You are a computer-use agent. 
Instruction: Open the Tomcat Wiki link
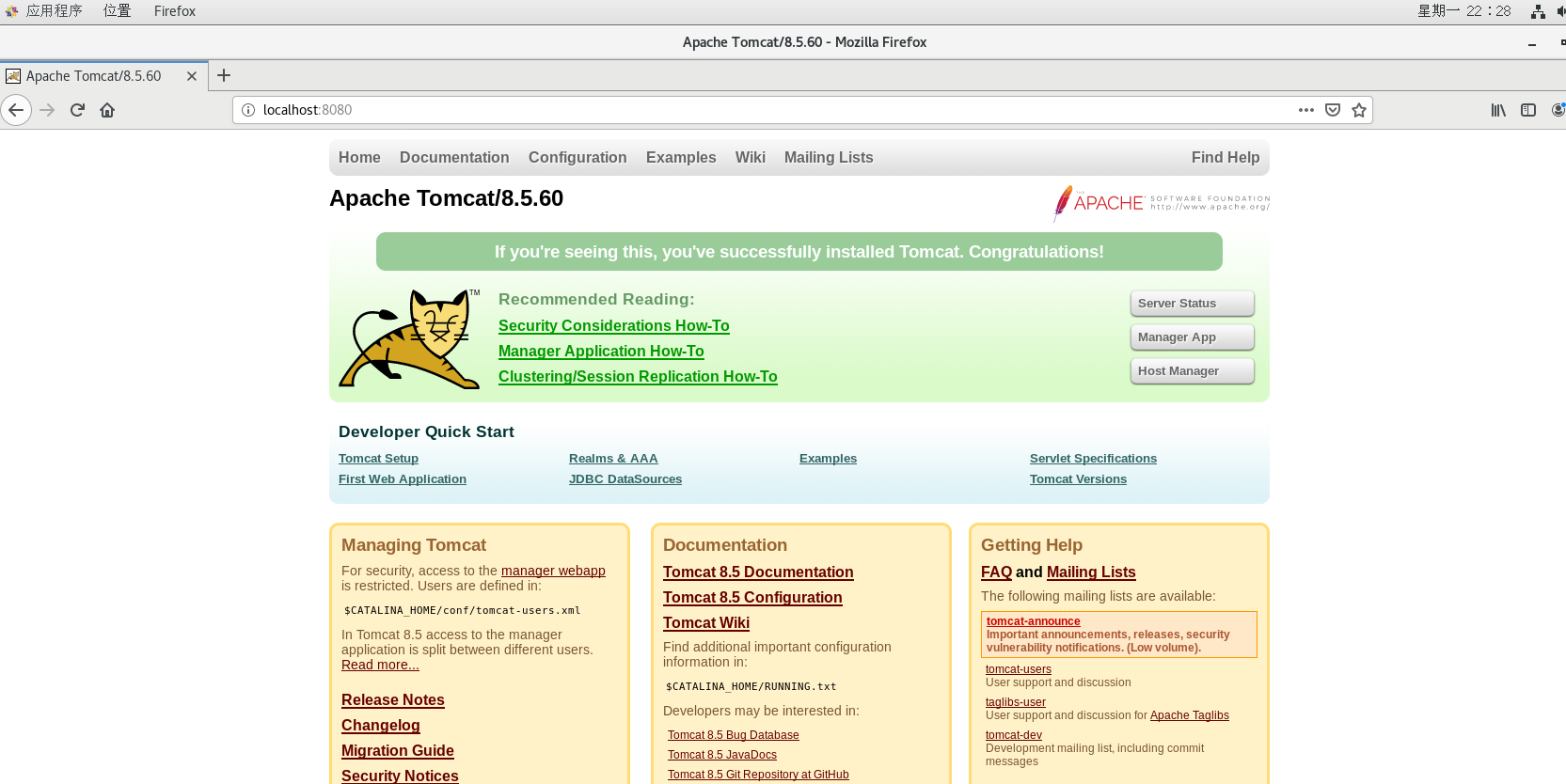[x=706, y=623]
